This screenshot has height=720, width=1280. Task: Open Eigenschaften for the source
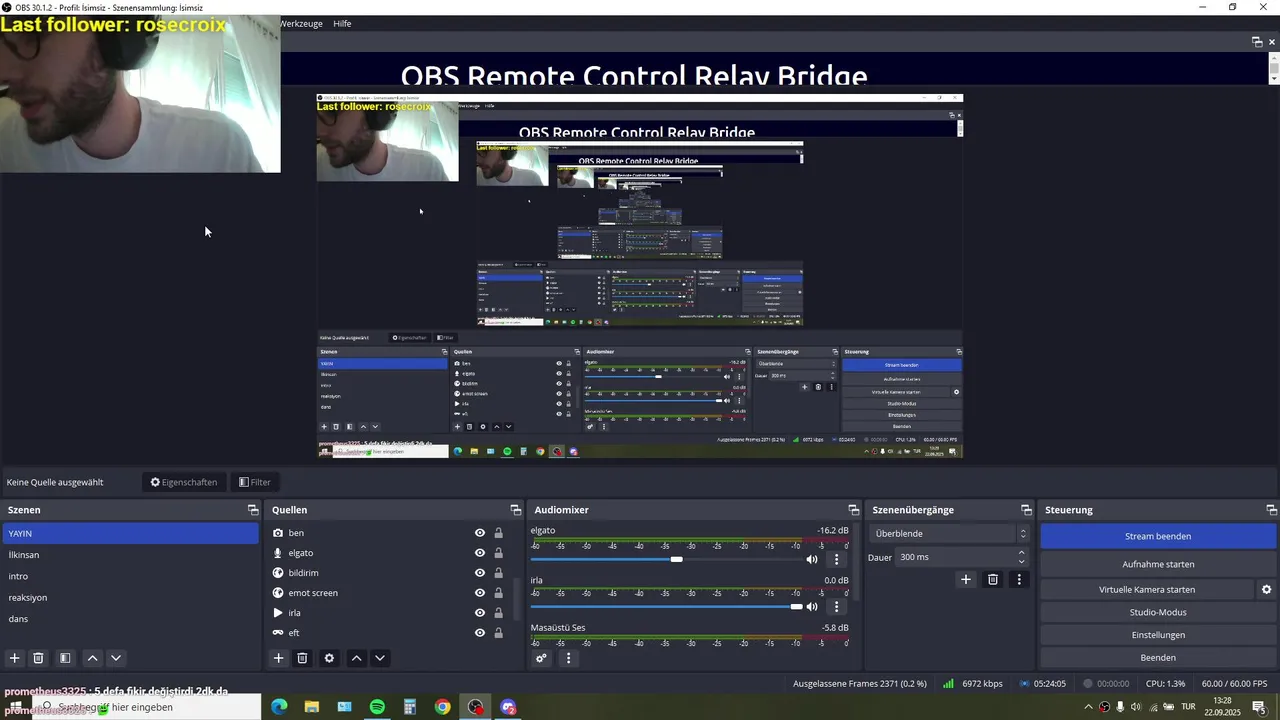pyautogui.click(x=184, y=482)
